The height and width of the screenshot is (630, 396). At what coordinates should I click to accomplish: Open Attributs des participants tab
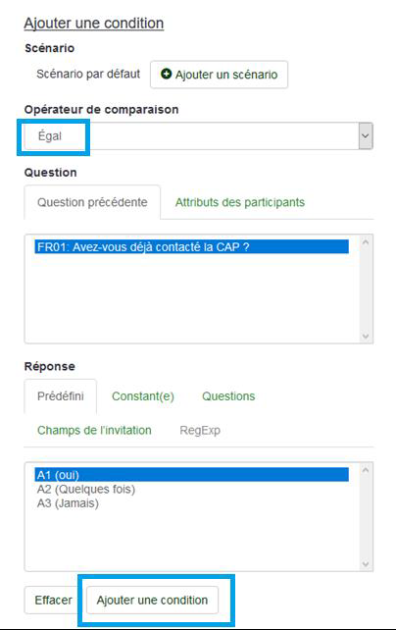point(240,202)
